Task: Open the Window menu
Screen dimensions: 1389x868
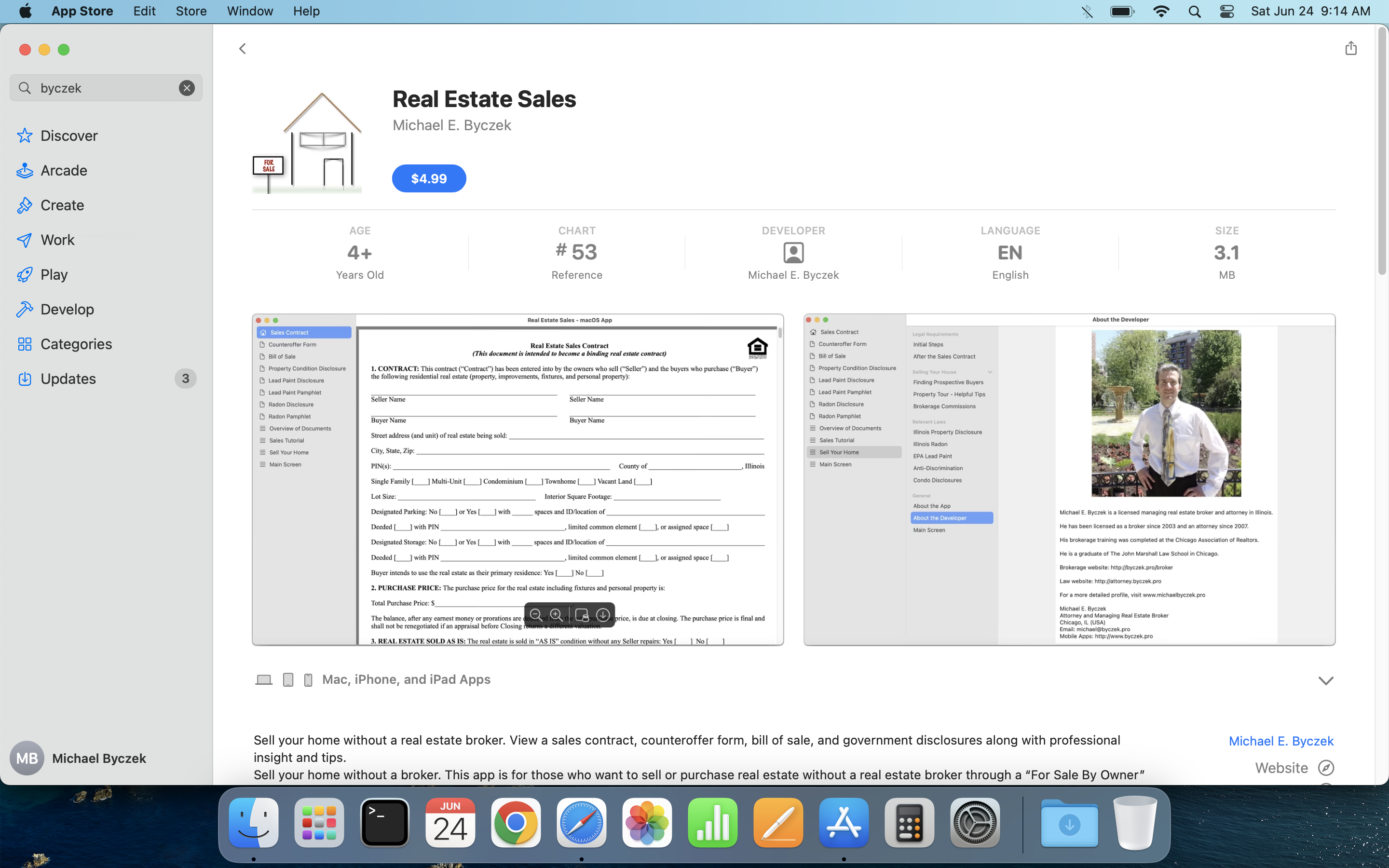Action: point(250,11)
